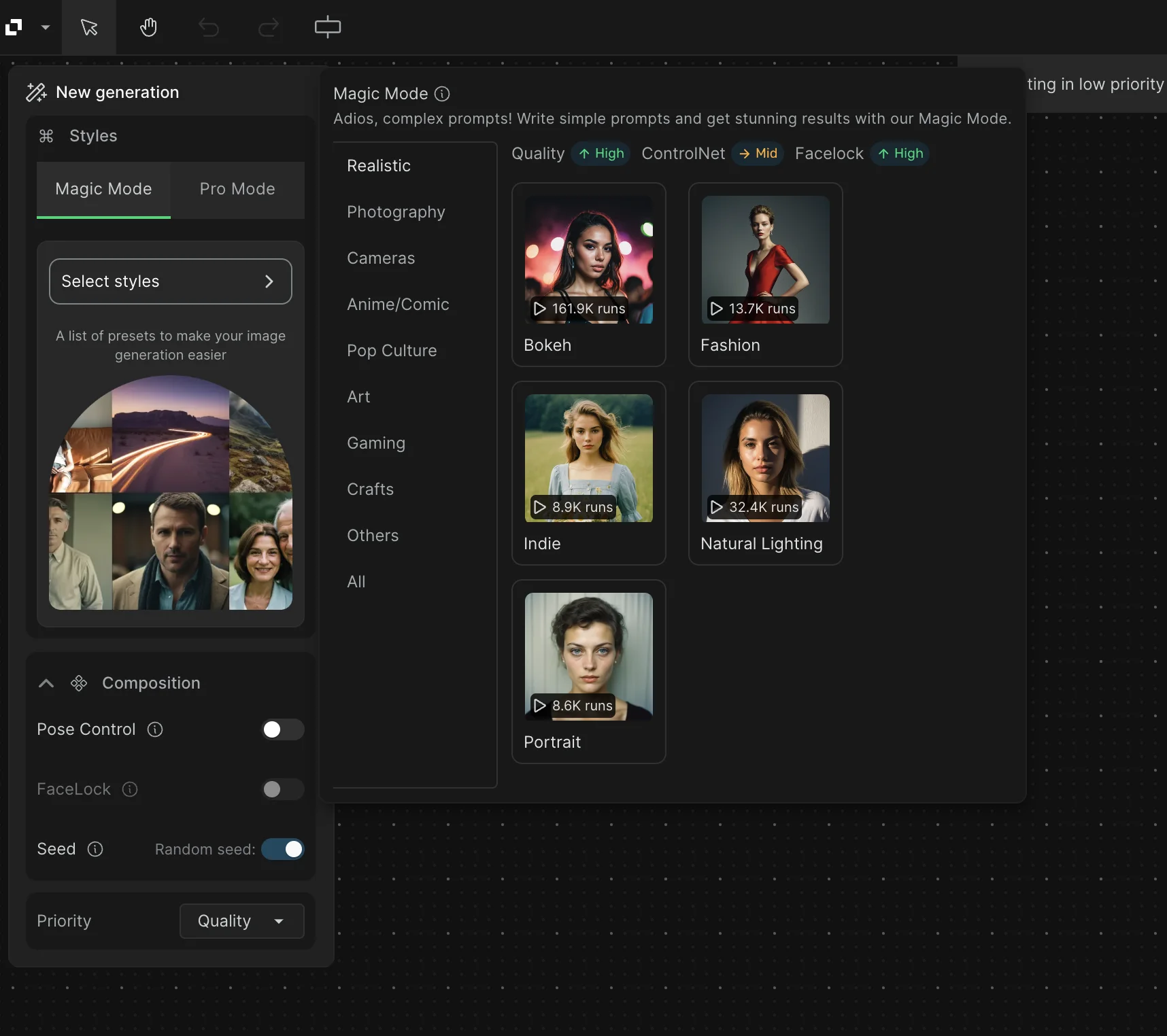Choose the Indie style thumbnail
The image size is (1167, 1036).
point(589,458)
